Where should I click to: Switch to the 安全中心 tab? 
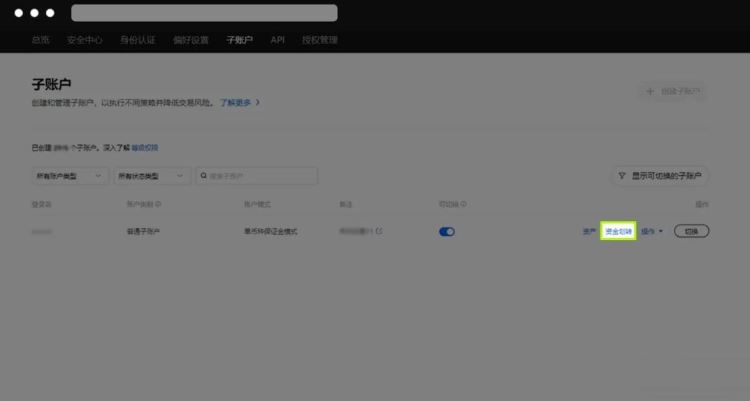point(84,40)
